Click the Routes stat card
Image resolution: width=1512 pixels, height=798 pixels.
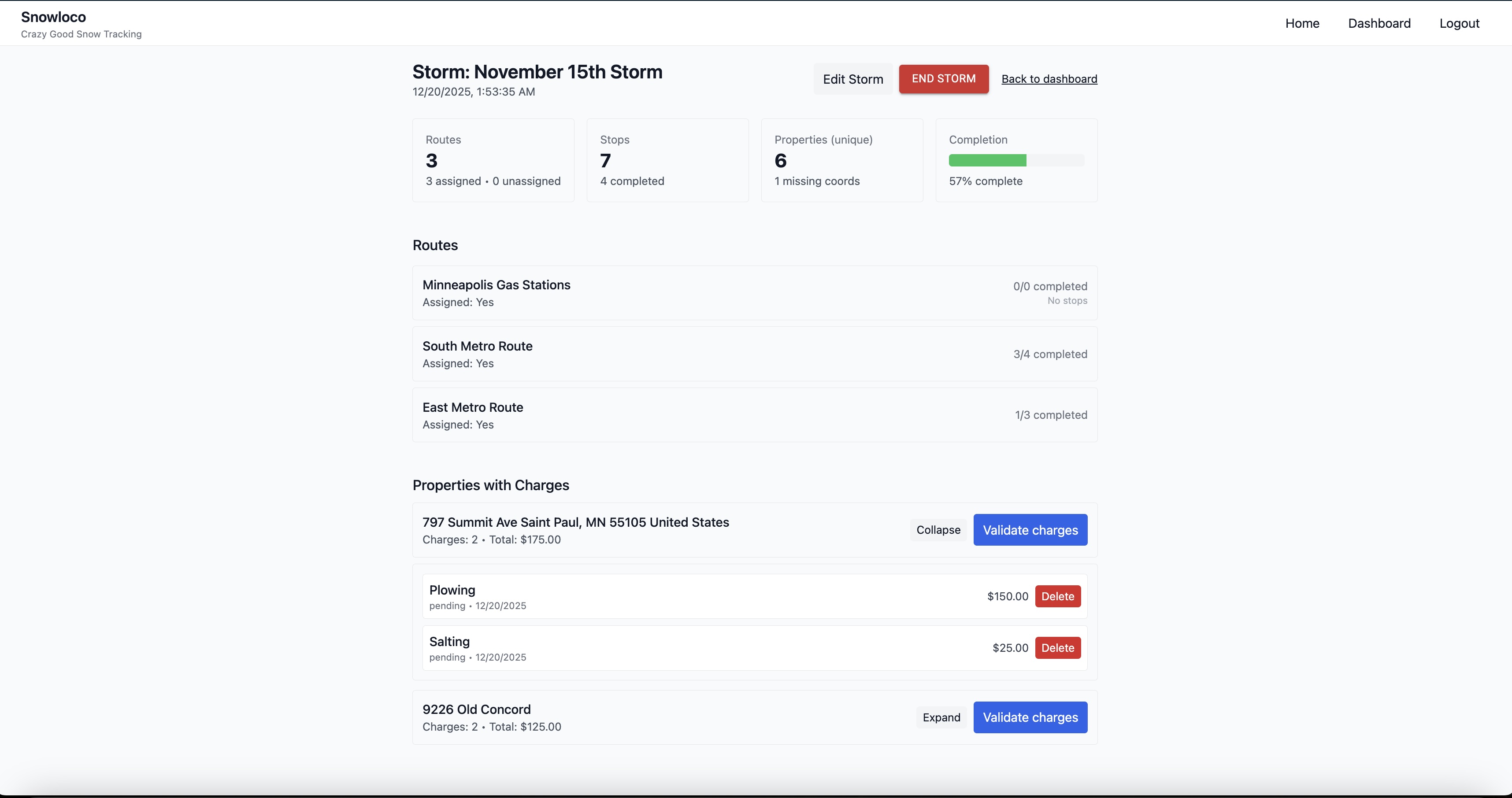point(493,159)
